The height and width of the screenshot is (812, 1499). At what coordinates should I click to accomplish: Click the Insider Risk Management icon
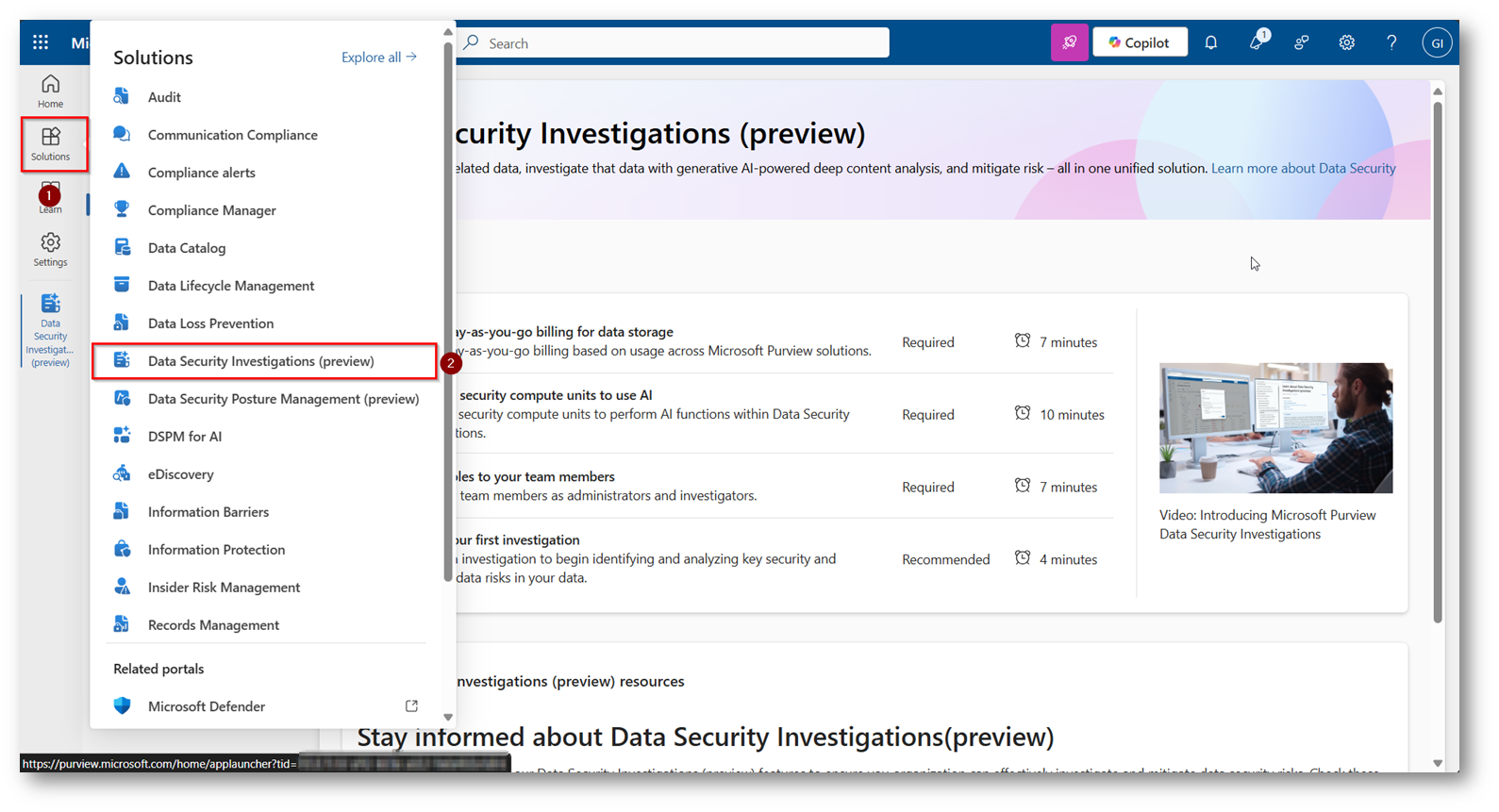tap(122, 587)
